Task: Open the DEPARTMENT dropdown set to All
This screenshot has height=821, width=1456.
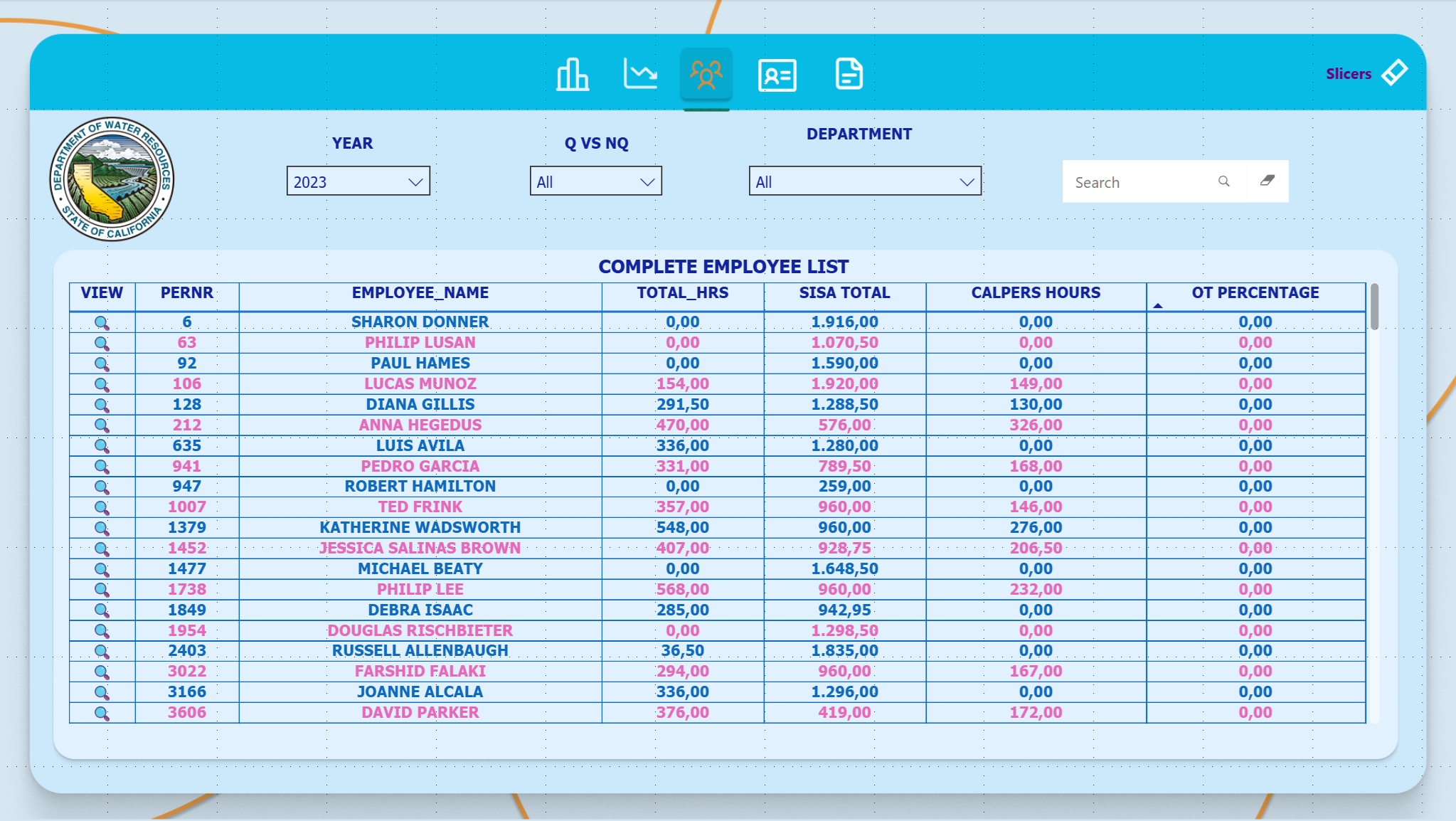Action: 864,181
